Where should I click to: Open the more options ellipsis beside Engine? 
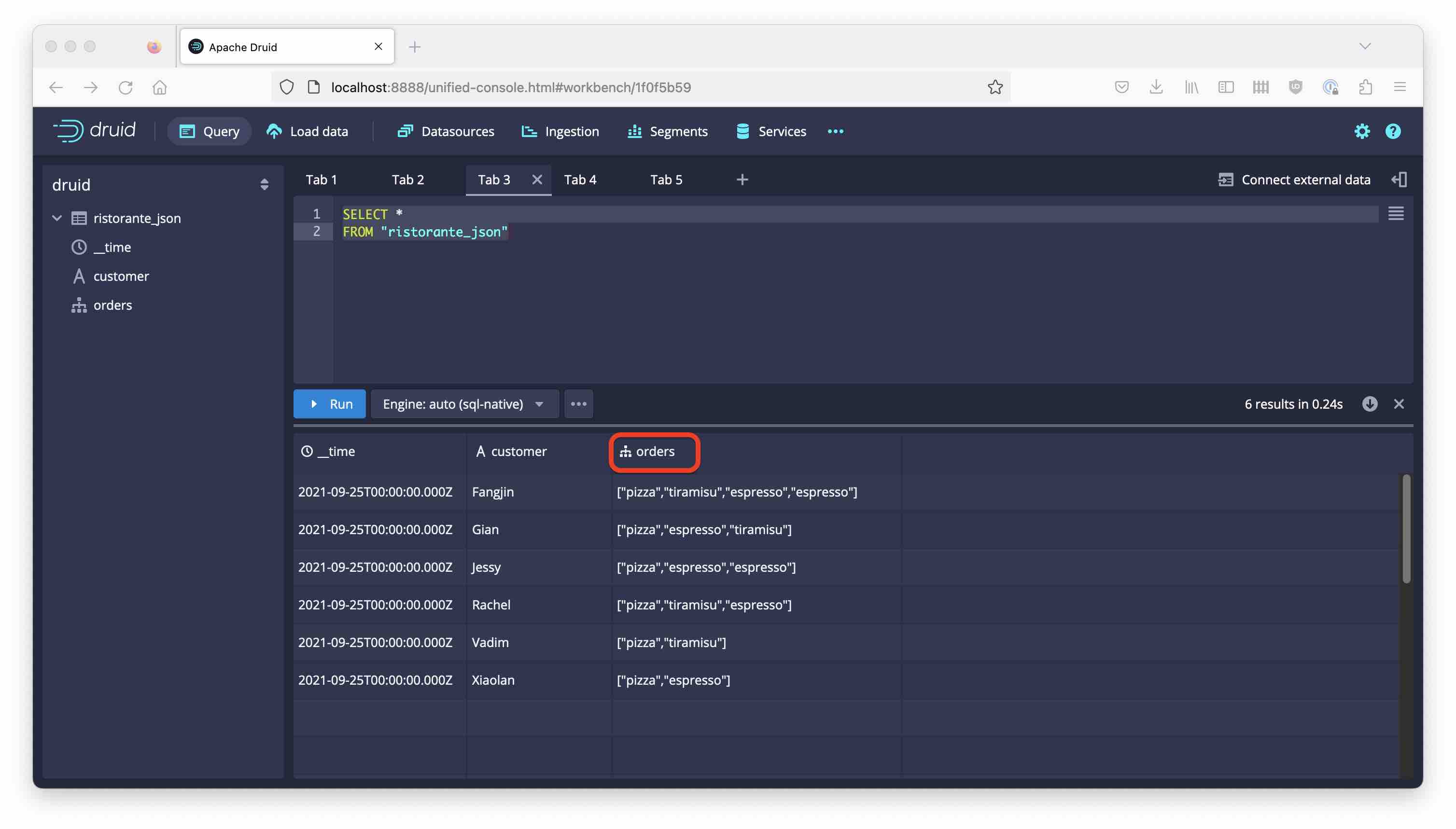coord(578,404)
